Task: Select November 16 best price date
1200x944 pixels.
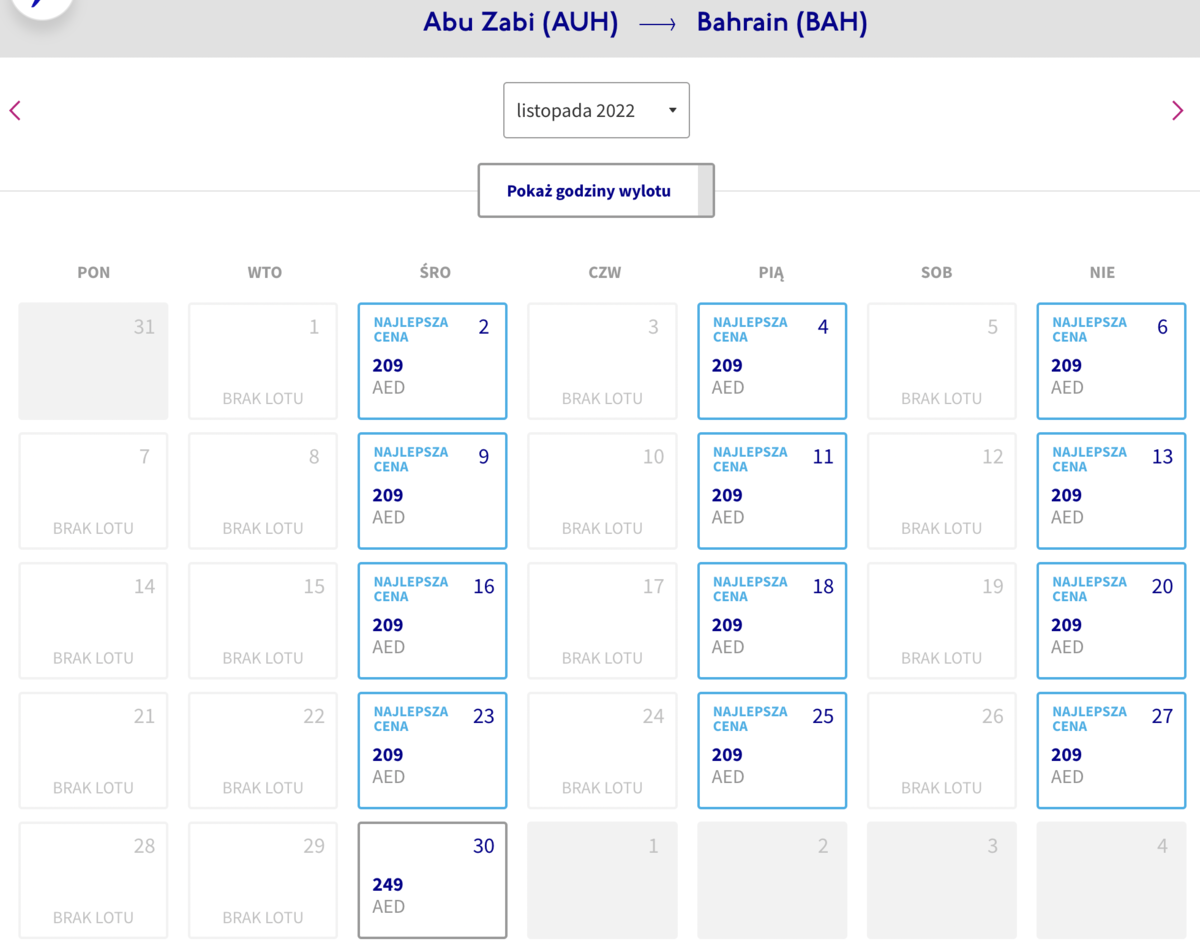Action: [x=432, y=621]
